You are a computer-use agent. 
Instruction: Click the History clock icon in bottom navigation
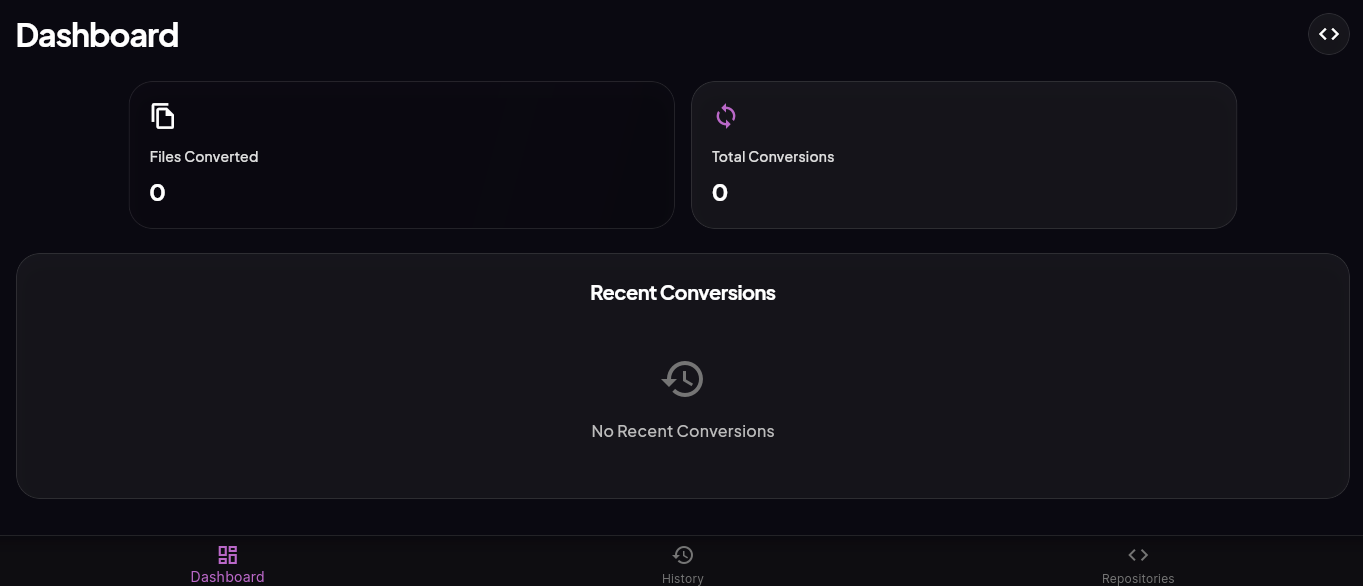tap(683, 554)
